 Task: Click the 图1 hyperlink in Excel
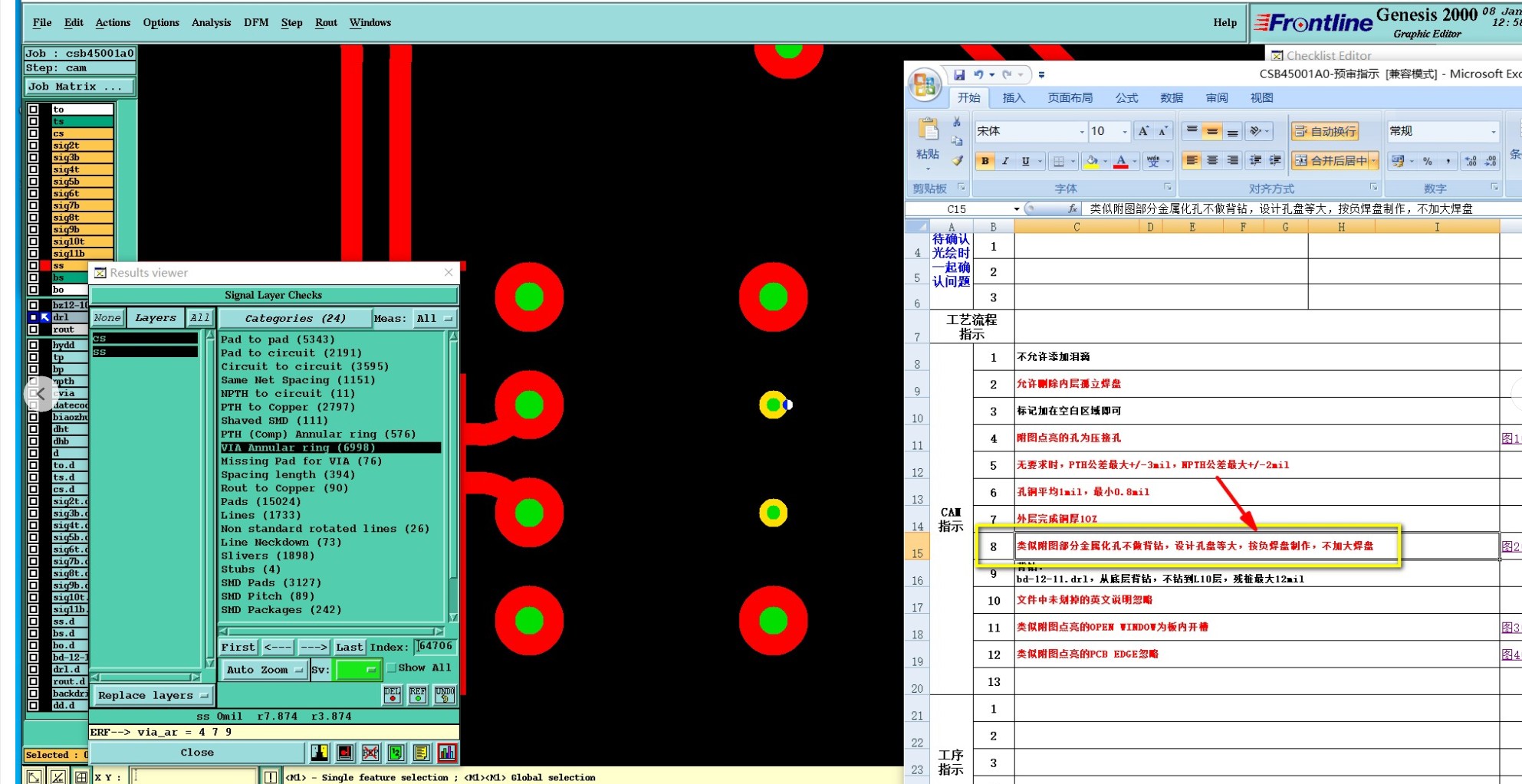(1510, 438)
